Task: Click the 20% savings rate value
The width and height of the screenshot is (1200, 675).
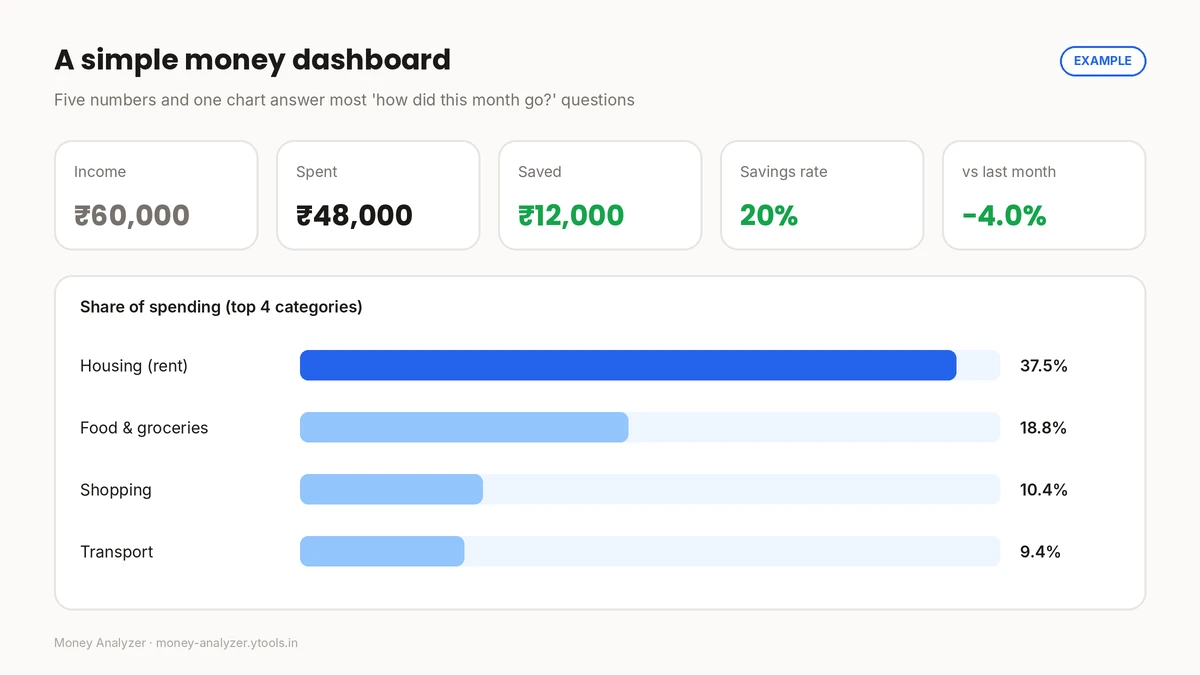Action: click(x=769, y=215)
